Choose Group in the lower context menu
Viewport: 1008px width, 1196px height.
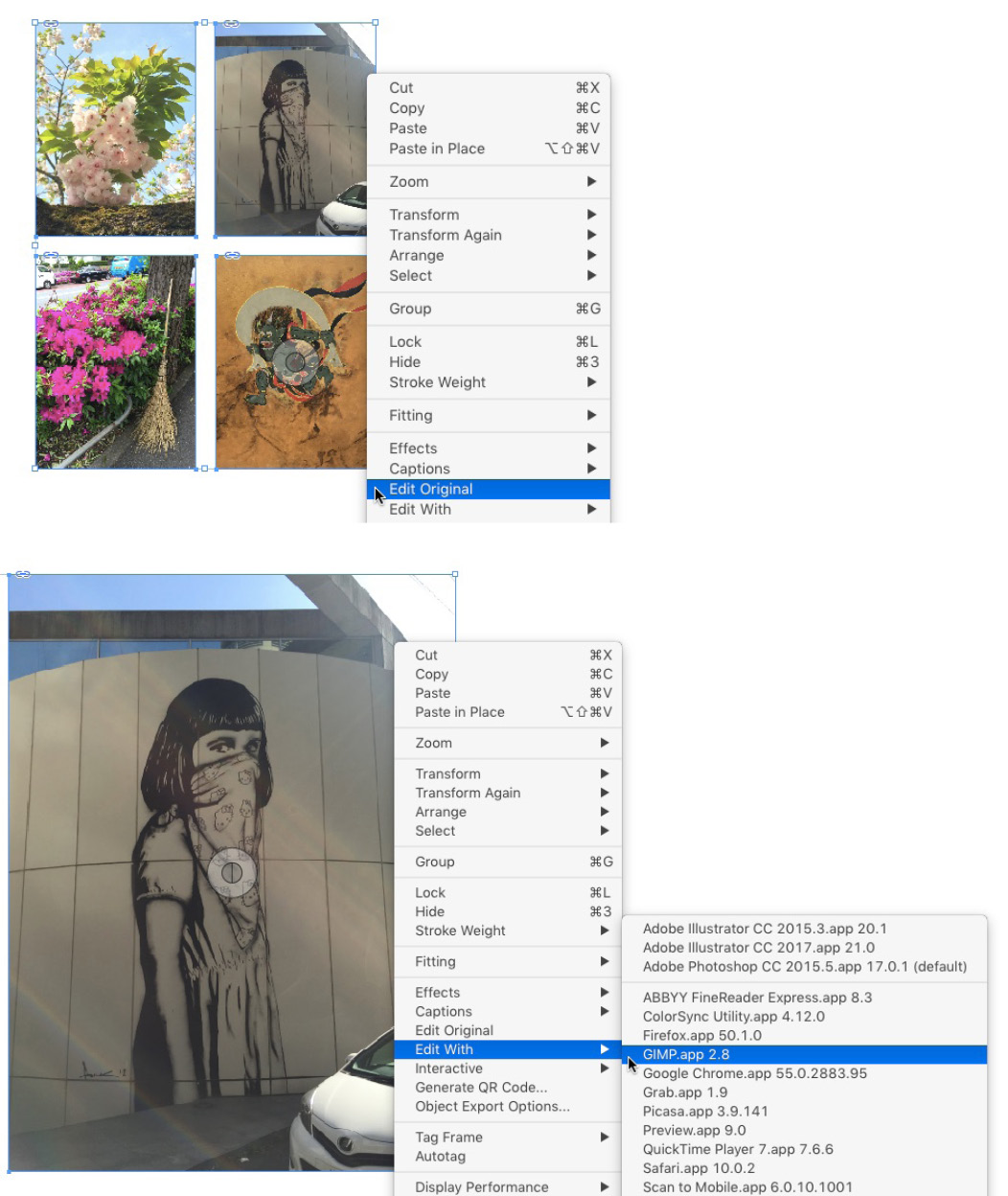pos(508,862)
